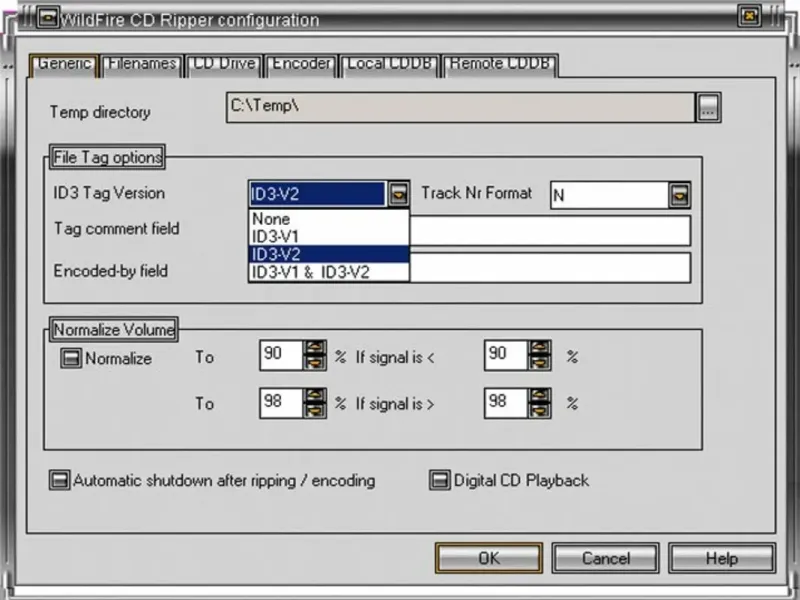Switch to the Local CDDB tab

pos(389,64)
